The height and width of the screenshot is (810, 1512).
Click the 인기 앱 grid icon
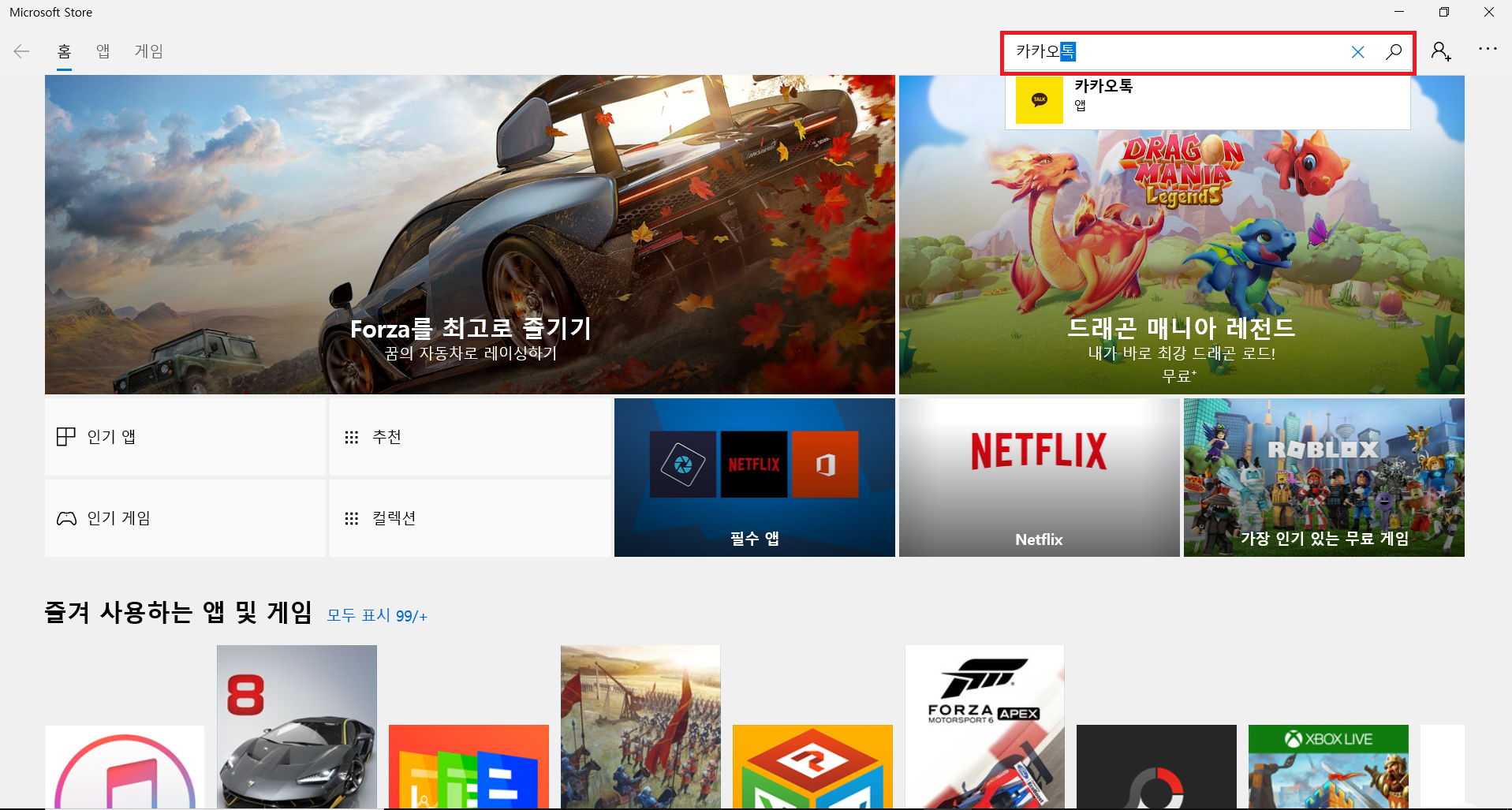coord(66,437)
